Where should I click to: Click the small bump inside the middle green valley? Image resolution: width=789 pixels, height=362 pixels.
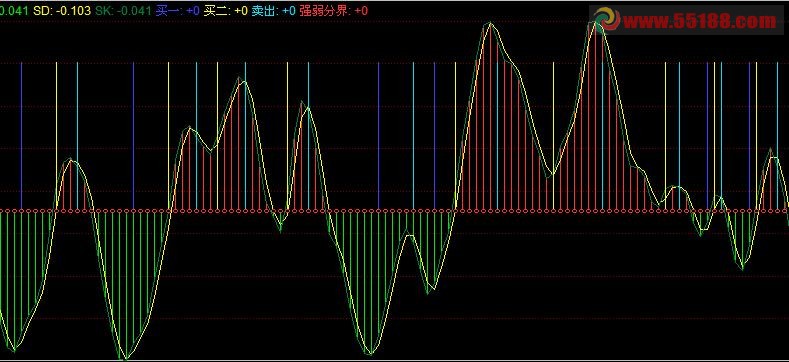pyautogui.click(x=410, y=236)
